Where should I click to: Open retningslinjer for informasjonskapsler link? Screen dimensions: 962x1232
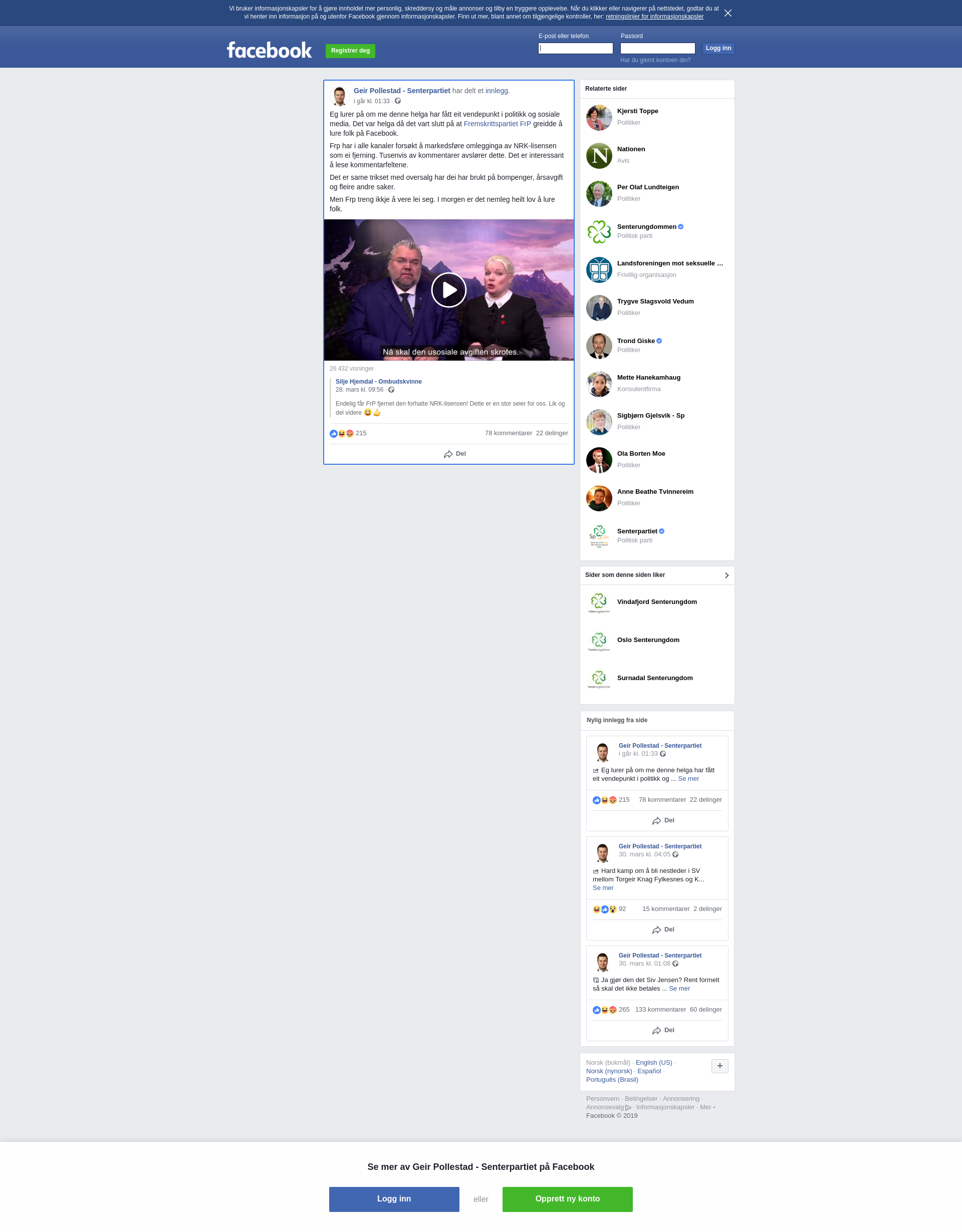pos(654,17)
